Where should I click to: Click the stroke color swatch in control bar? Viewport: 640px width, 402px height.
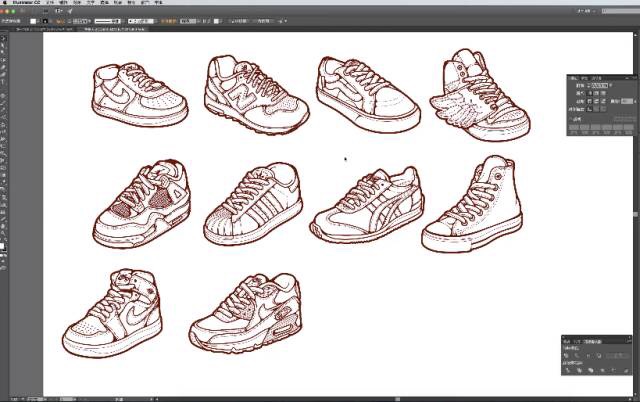(45, 21)
